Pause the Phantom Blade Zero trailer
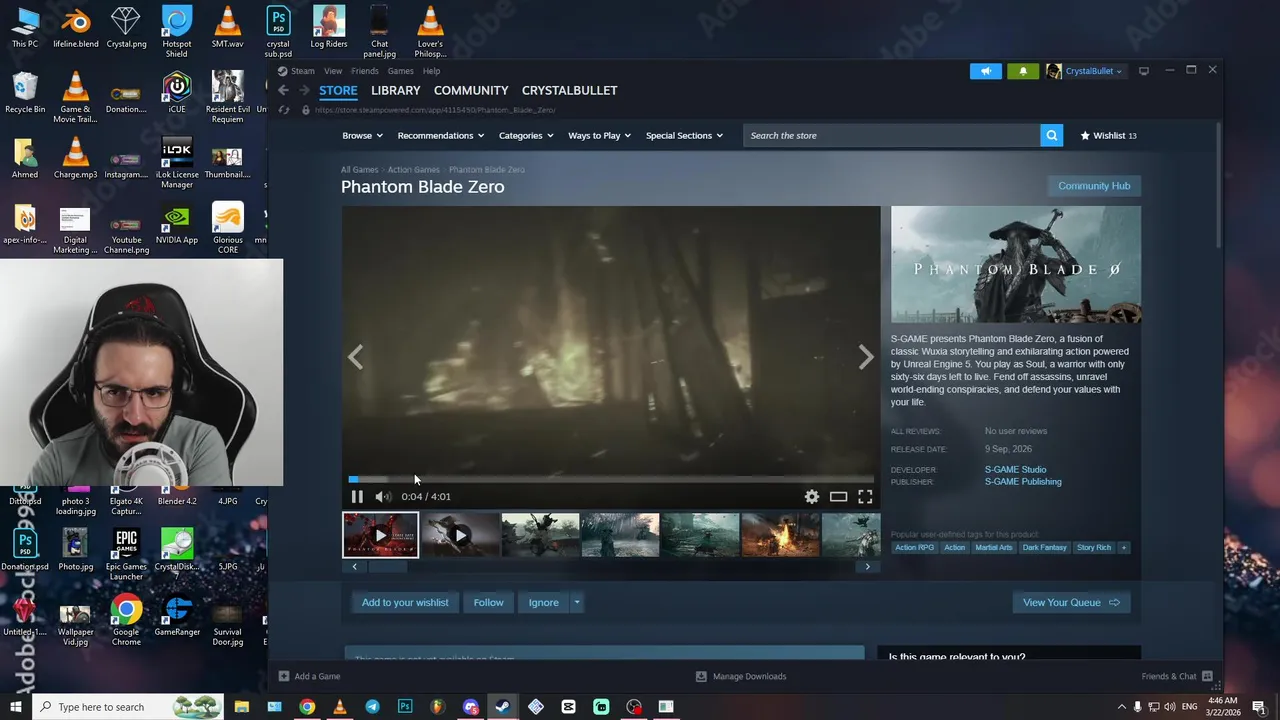 (357, 496)
